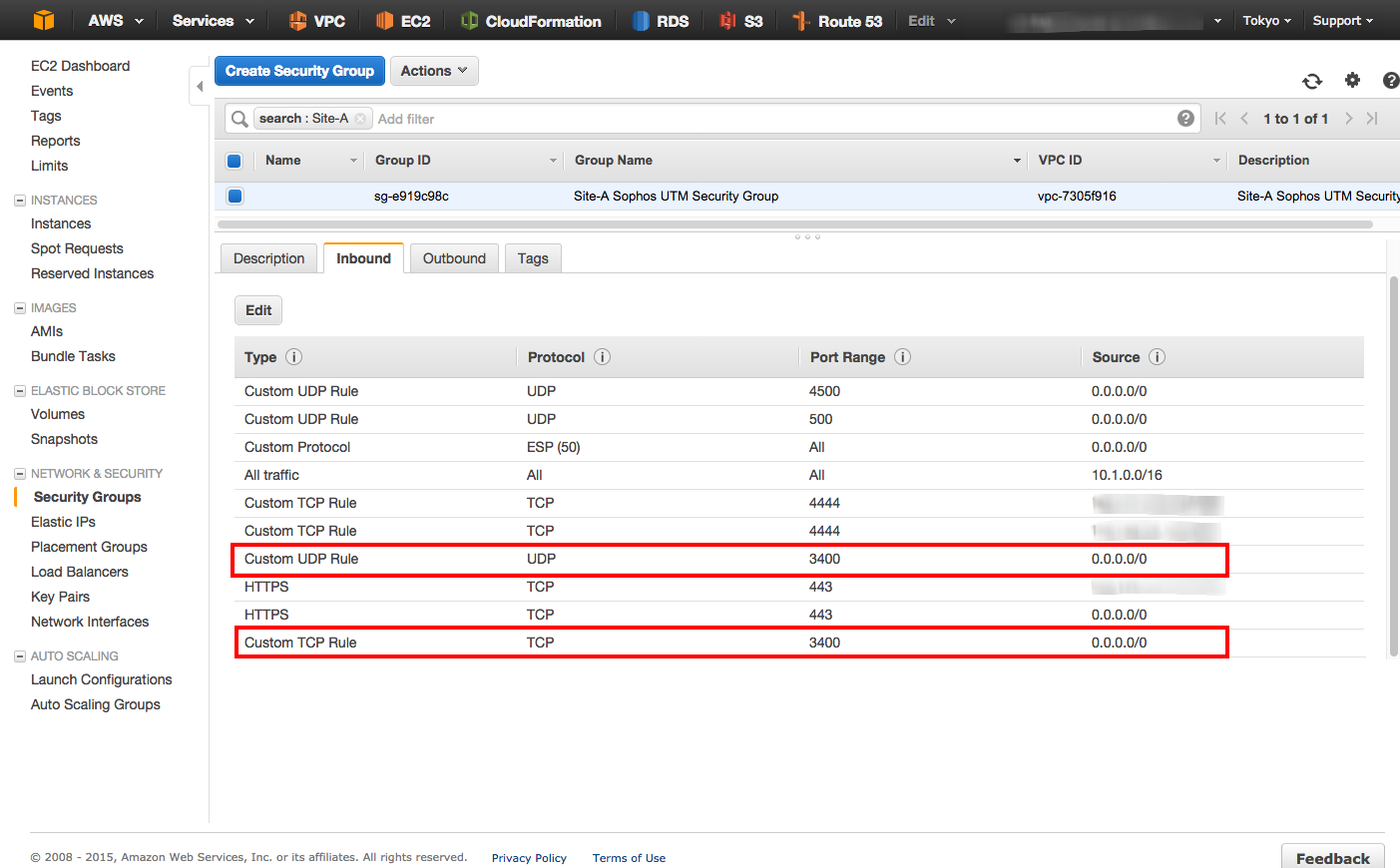
Task: Open the S3 service shortcut icon
Action: pyautogui.click(x=728, y=20)
